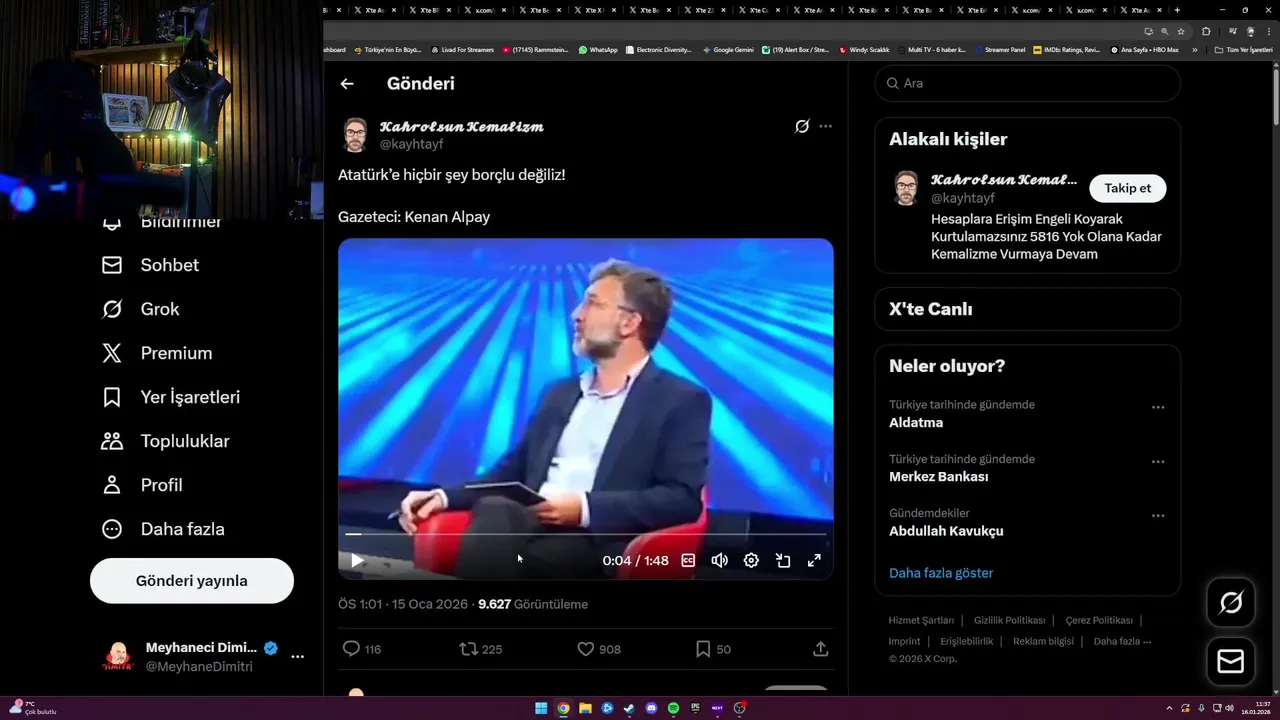Go to Profil page
The height and width of the screenshot is (720, 1280).
[142, 485]
